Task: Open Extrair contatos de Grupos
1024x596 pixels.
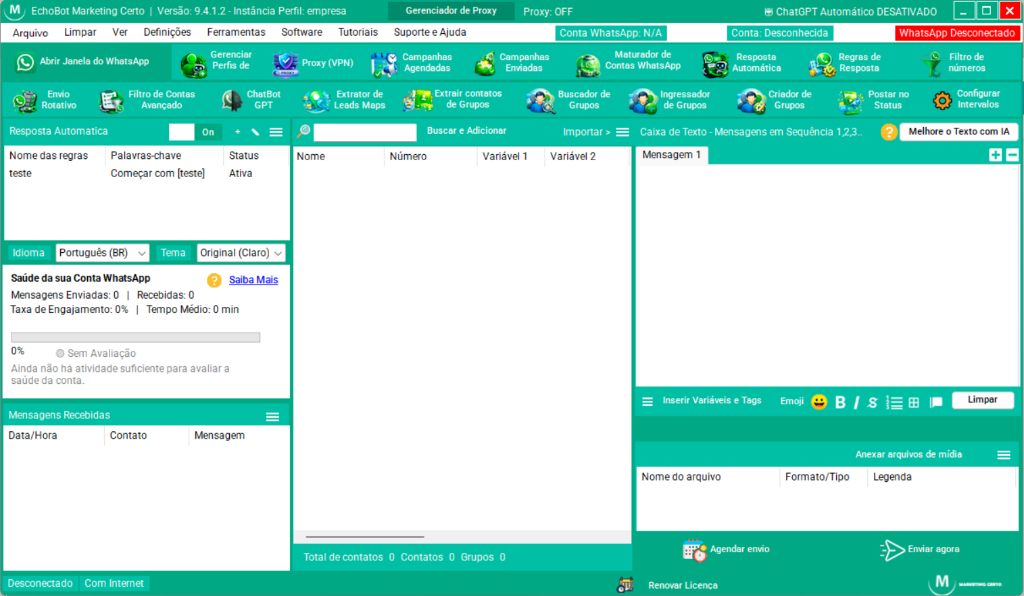Action: click(x=453, y=99)
